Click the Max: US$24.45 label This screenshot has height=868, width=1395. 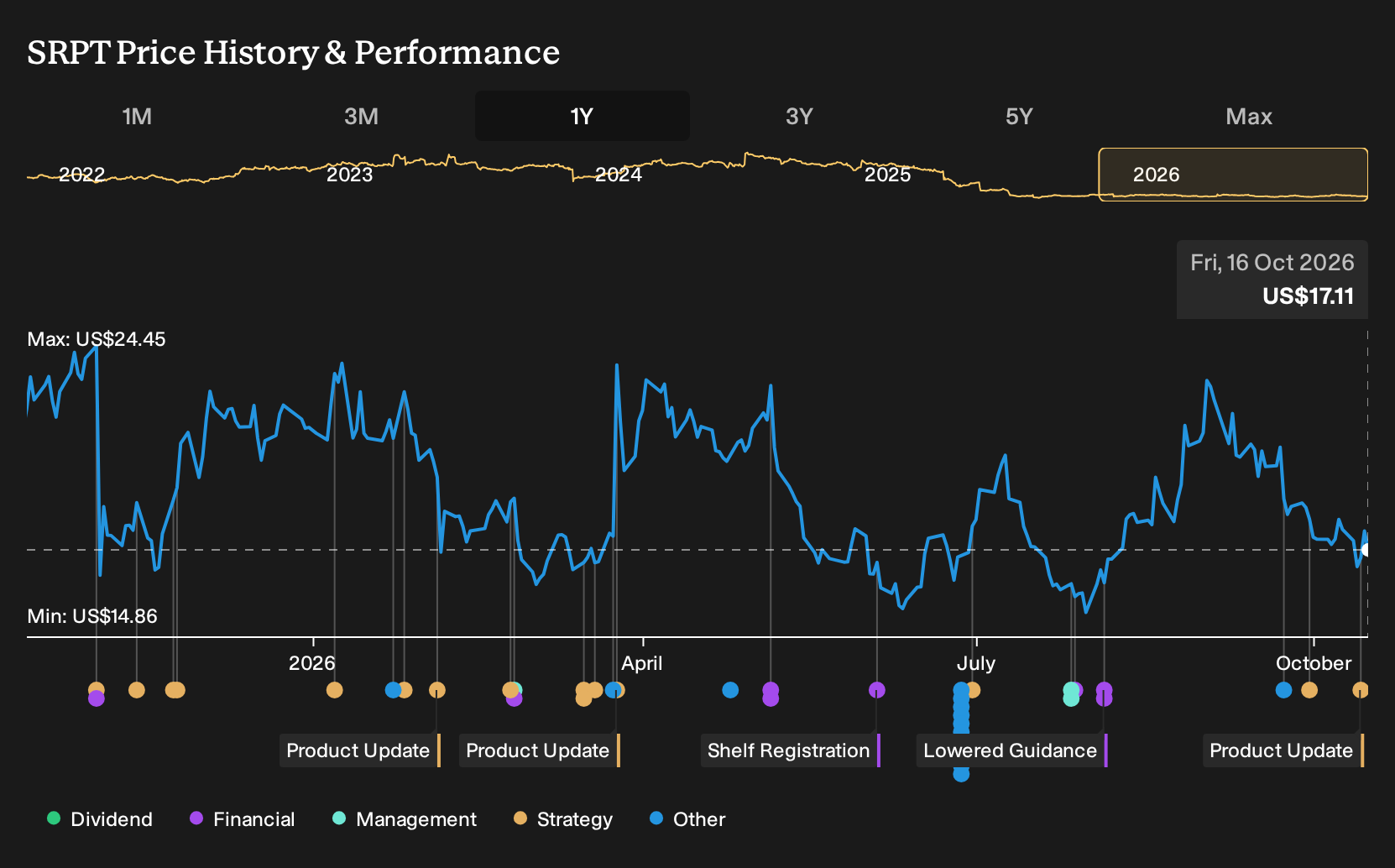[x=97, y=339]
